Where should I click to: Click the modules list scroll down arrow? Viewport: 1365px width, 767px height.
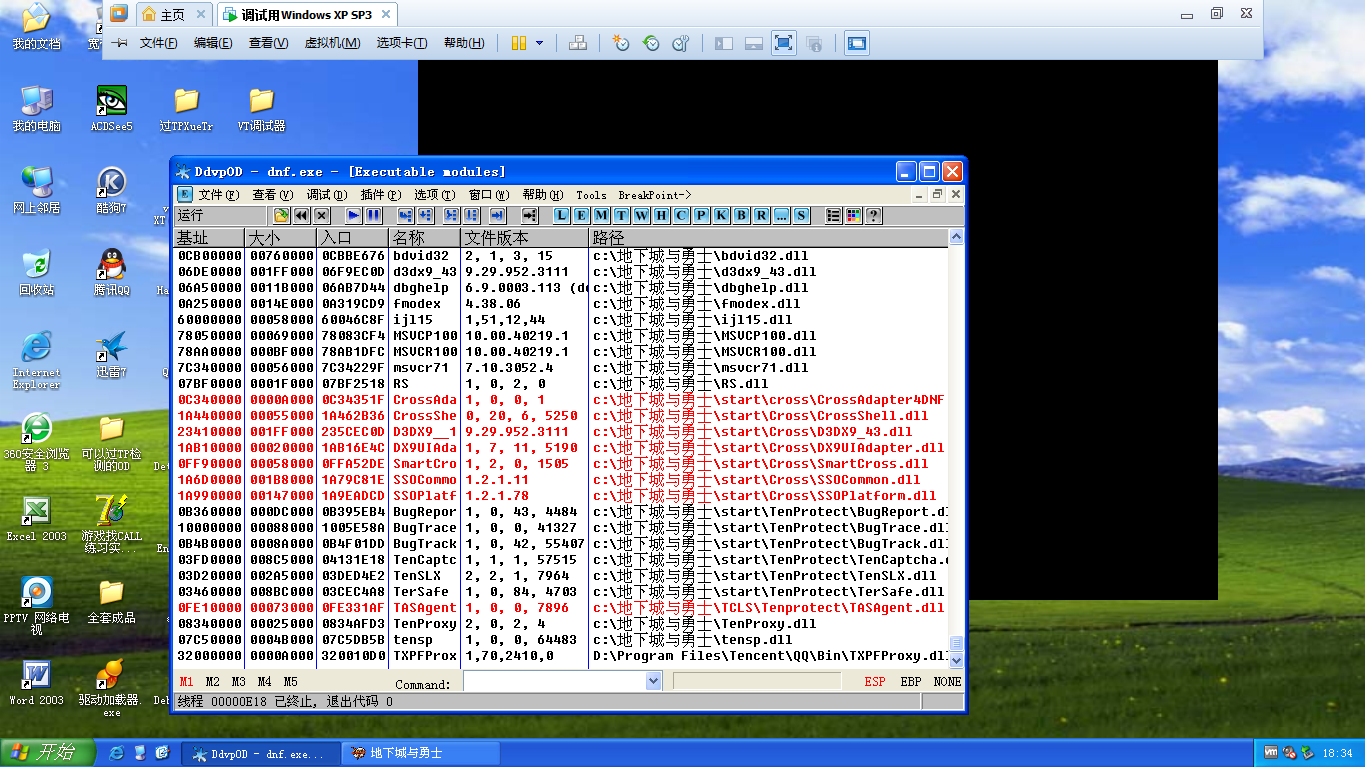tap(956, 660)
